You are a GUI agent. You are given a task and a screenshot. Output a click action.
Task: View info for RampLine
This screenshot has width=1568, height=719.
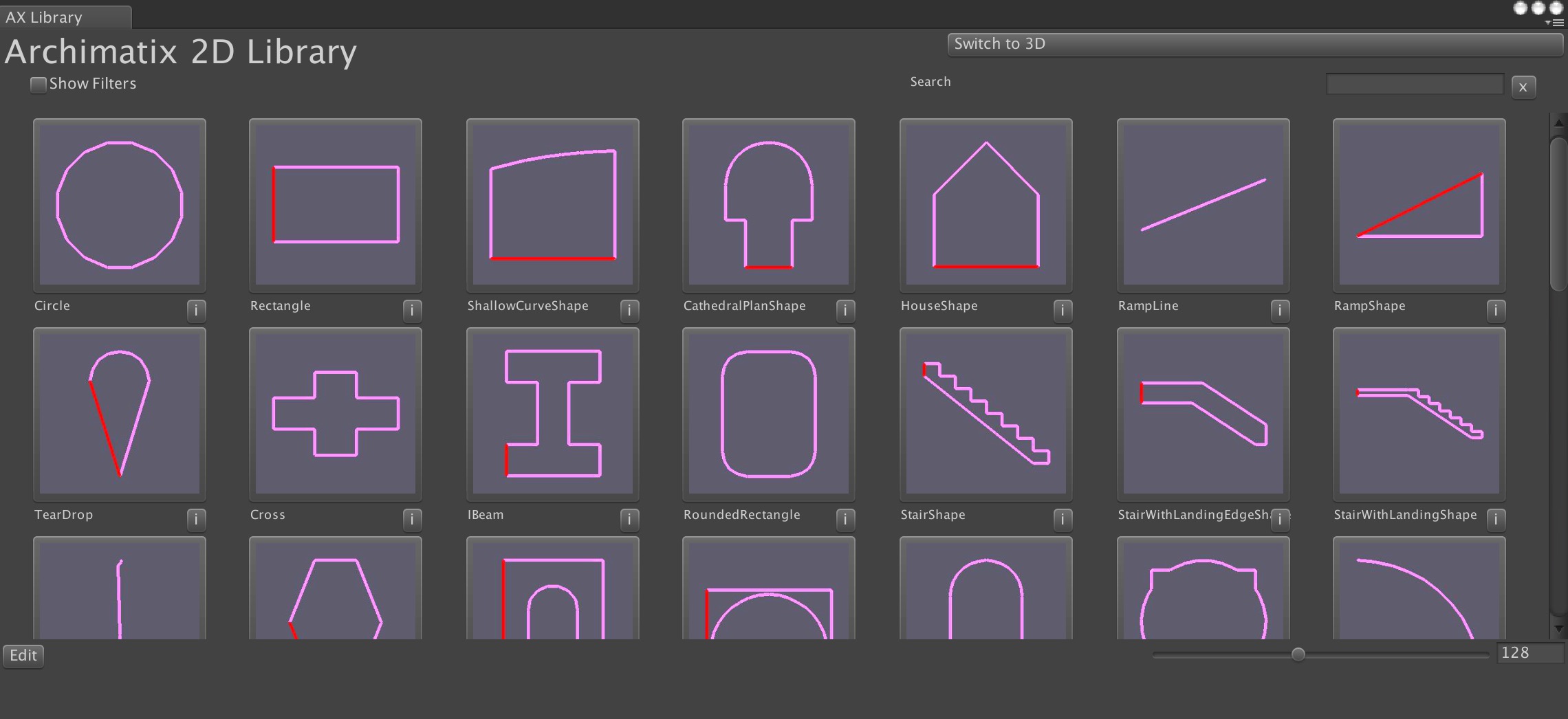1280,311
